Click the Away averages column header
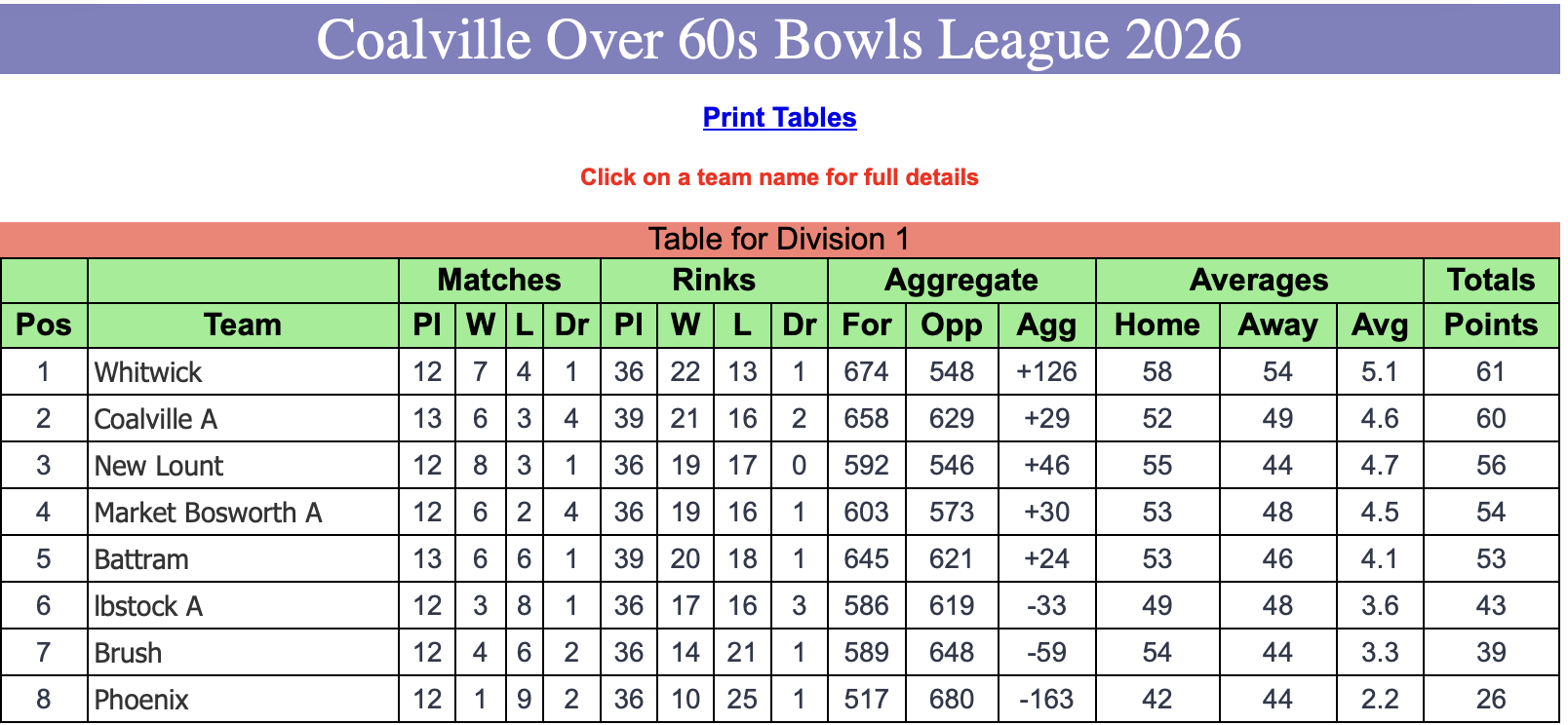 [1277, 325]
